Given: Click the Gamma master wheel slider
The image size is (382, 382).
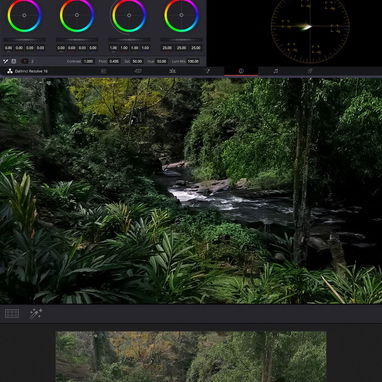Looking at the screenshot, I should 77,40.
